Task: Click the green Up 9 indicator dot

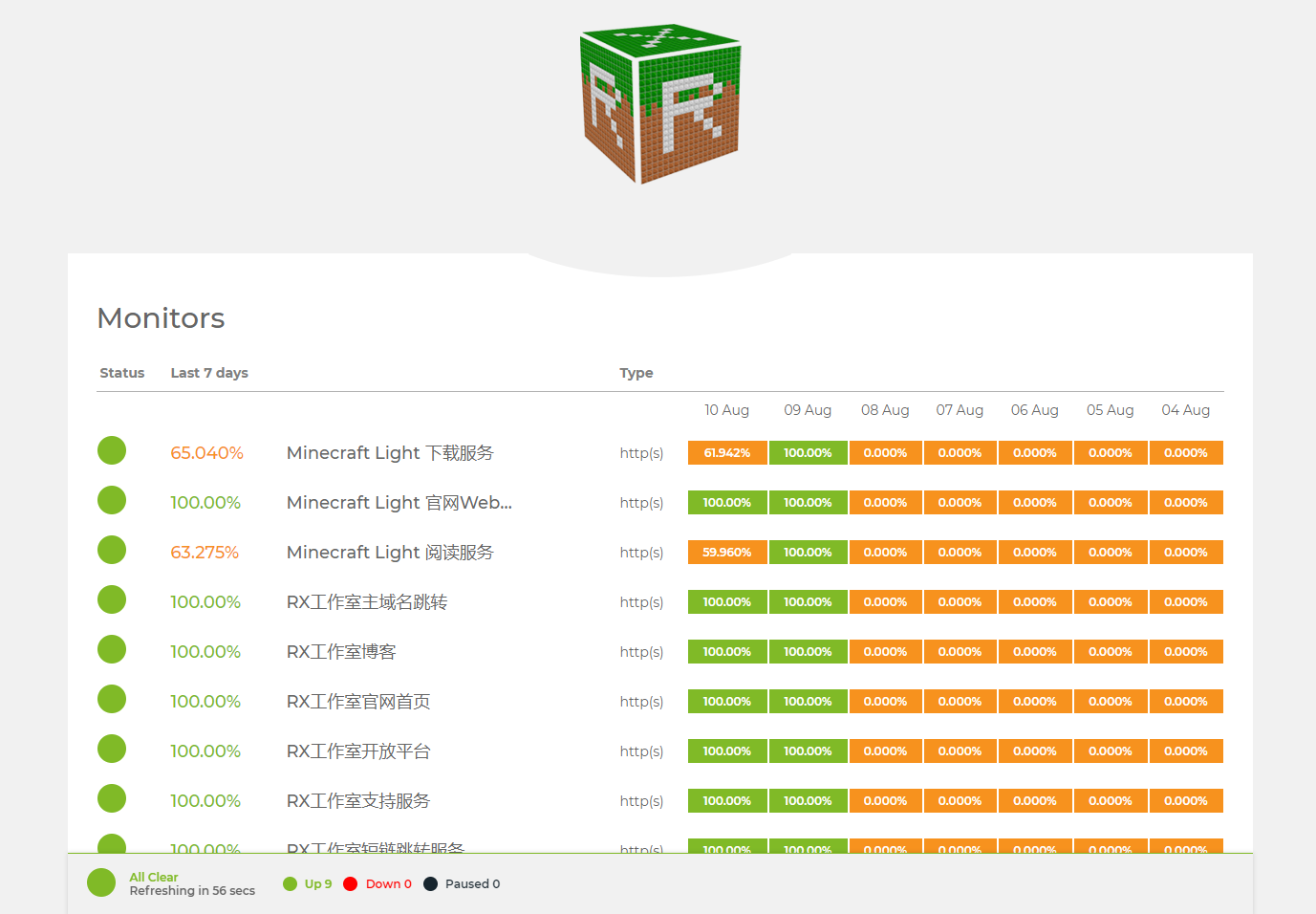Action: click(291, 884)
